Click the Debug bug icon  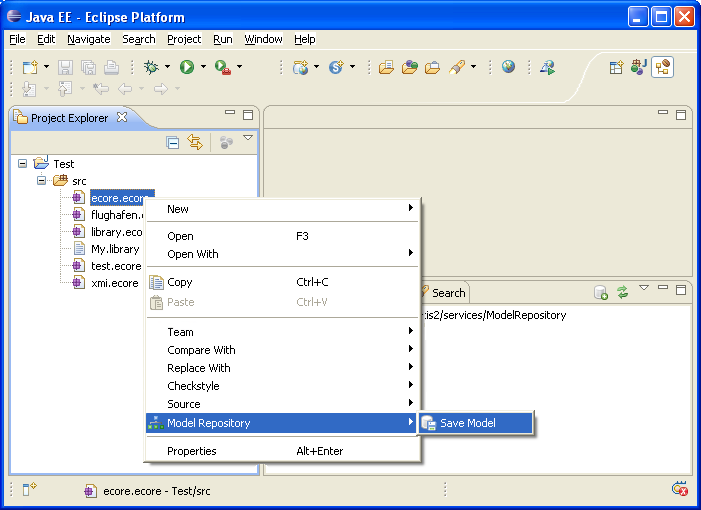(151, 67)
